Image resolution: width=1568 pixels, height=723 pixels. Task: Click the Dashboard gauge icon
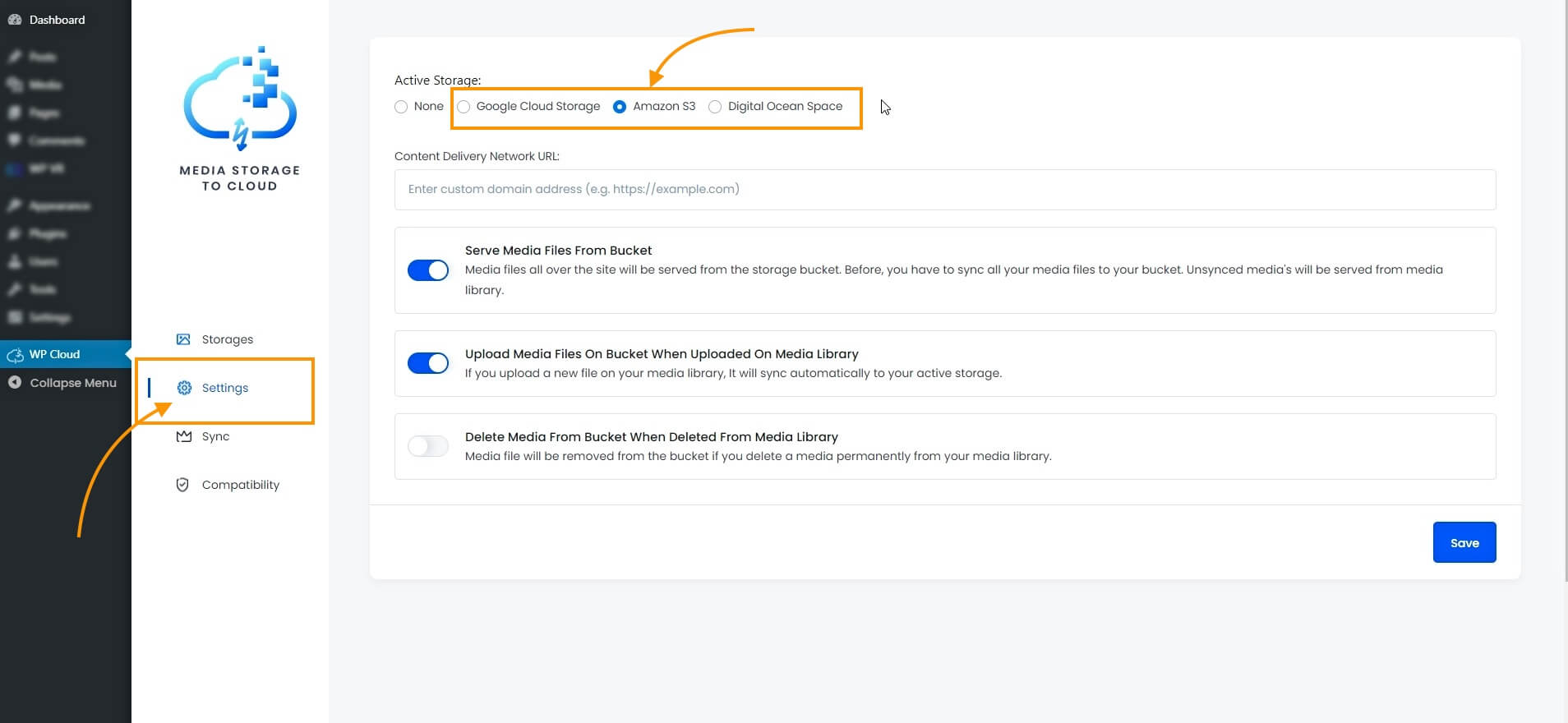[14, 20]
